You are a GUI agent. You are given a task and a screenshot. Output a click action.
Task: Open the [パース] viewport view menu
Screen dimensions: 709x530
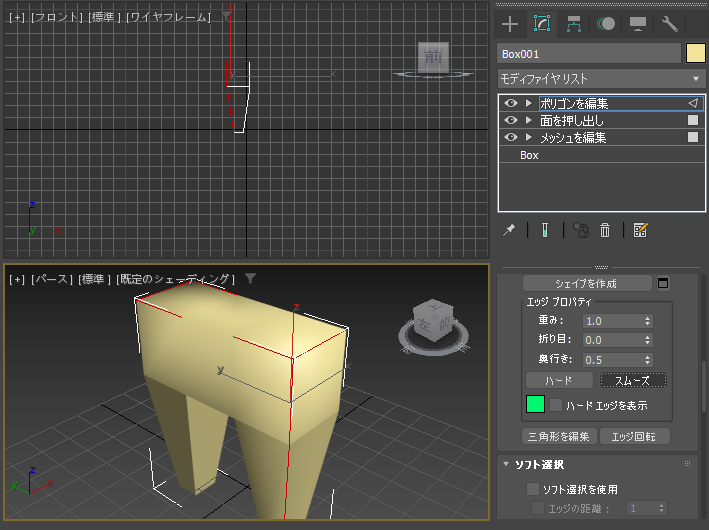point(52,279)
